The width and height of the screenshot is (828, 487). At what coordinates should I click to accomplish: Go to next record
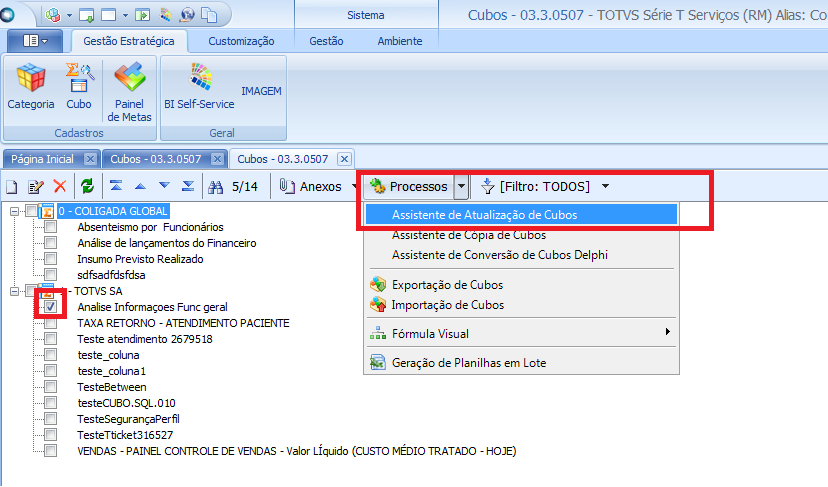164,185
